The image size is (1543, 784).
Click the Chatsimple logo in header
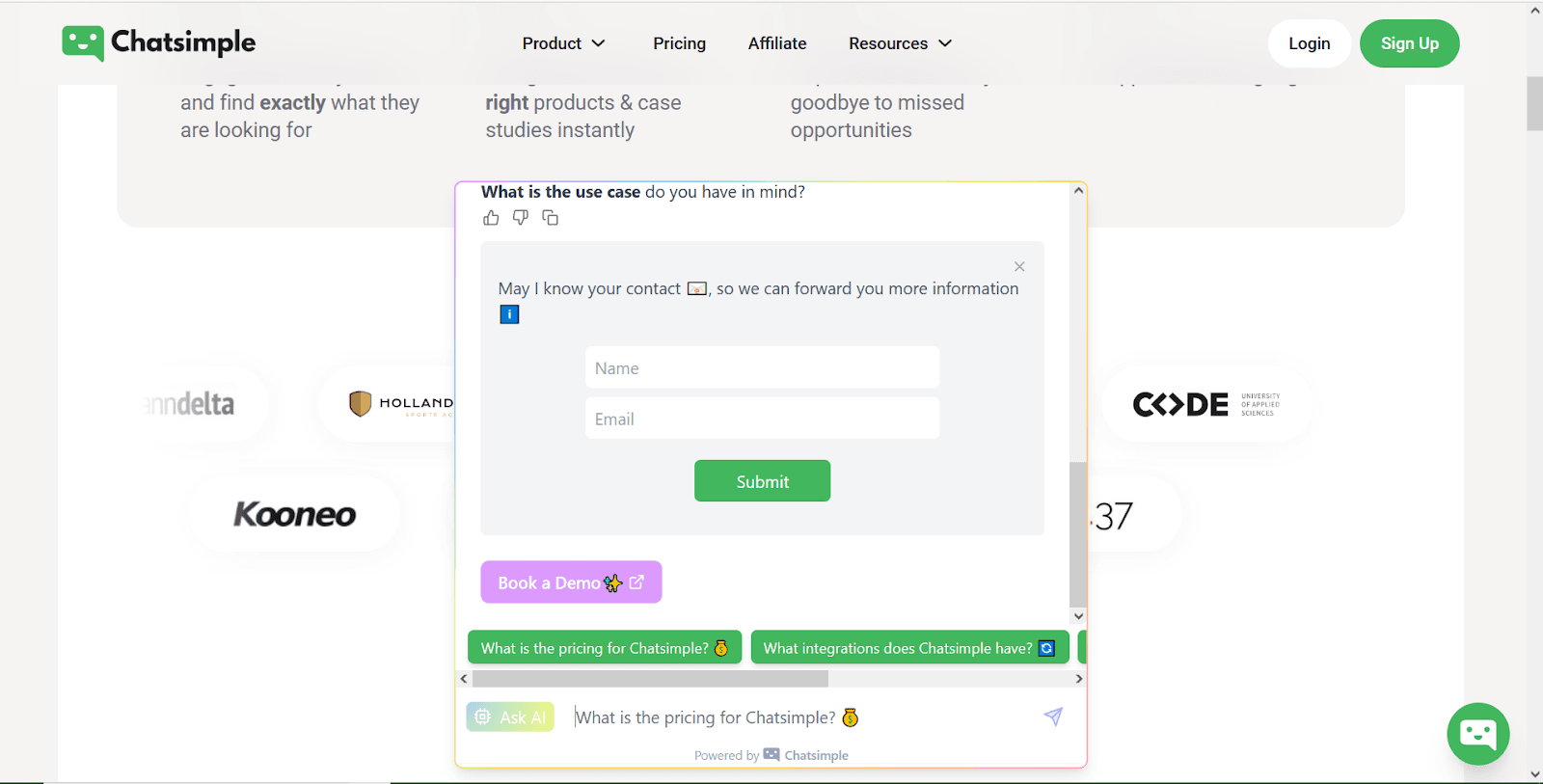tap(159, 42)
